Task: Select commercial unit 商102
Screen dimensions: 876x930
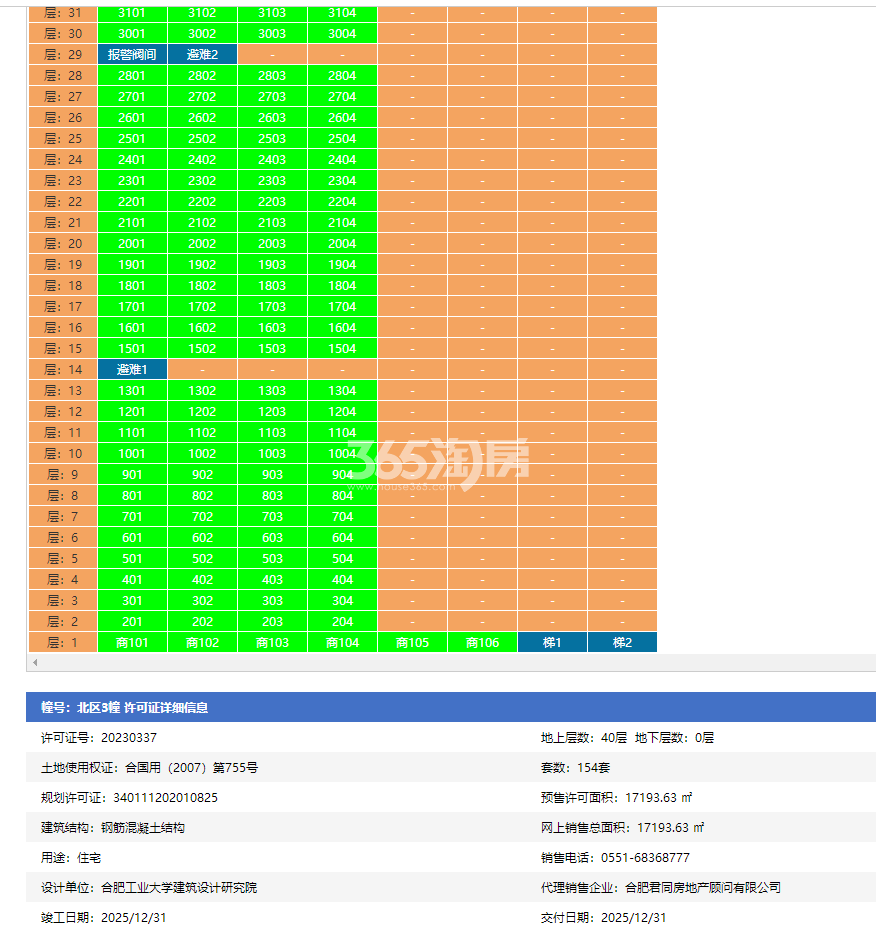Action: (x=202, y=642)
